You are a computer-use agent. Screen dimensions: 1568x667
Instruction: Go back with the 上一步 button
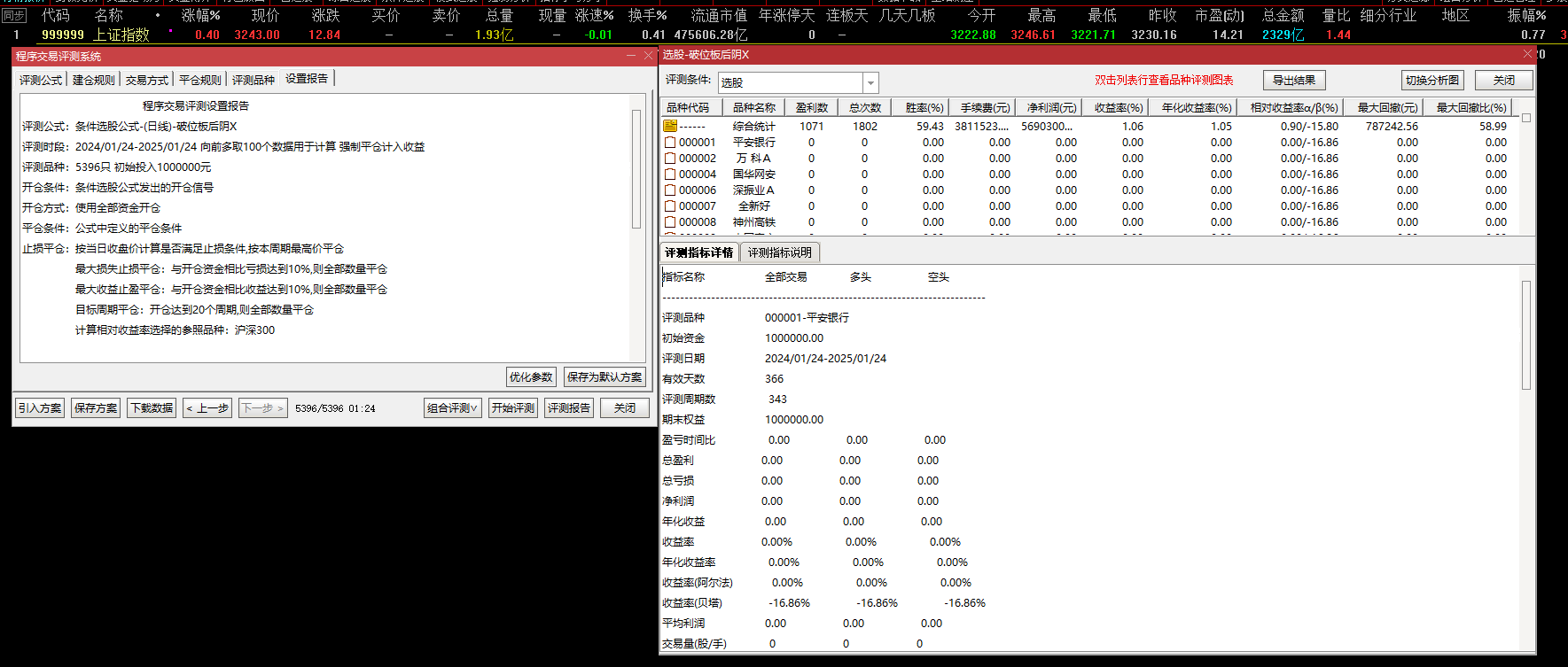pos(207,408)
